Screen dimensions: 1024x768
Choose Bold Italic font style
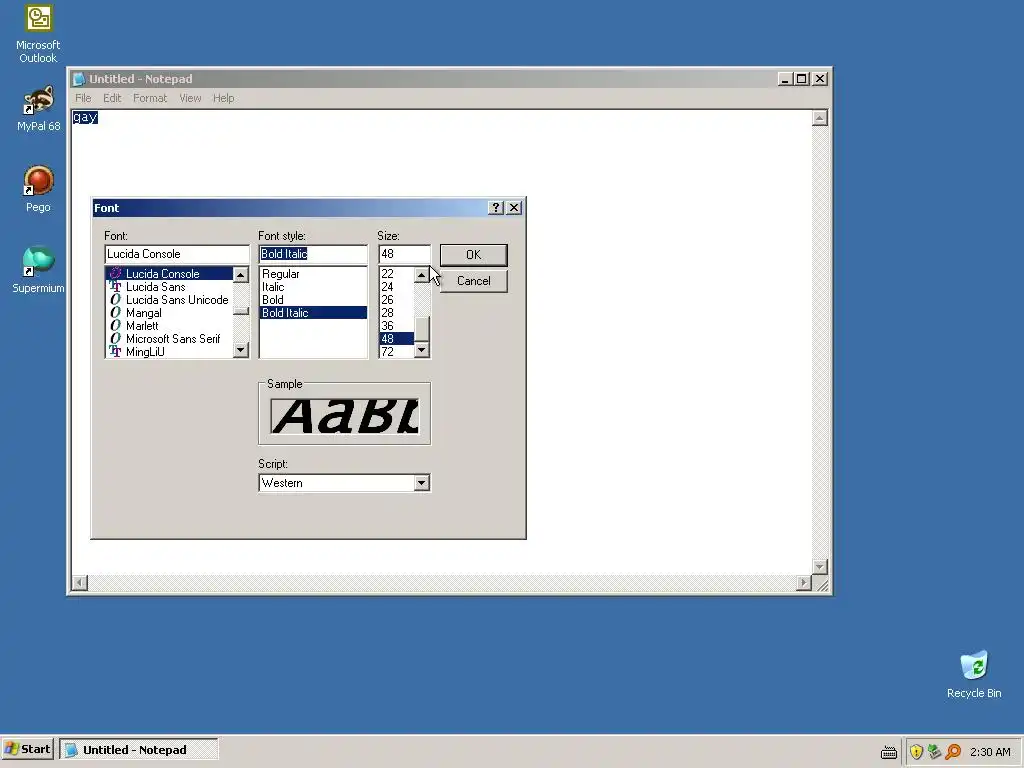point(313,313)
